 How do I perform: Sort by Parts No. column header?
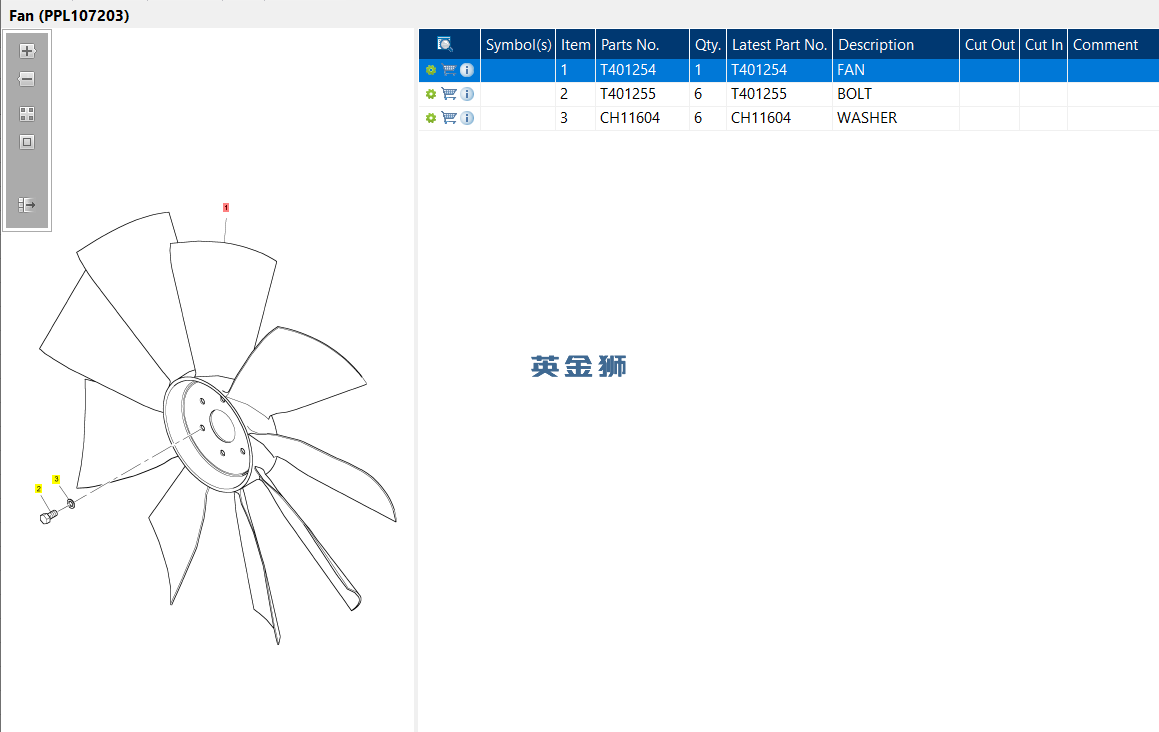[x=642, y=44]
